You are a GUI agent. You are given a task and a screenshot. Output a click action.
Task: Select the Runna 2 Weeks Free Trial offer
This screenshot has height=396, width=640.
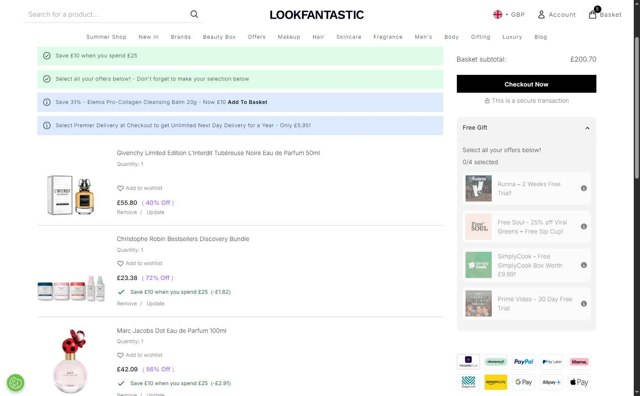527,188
